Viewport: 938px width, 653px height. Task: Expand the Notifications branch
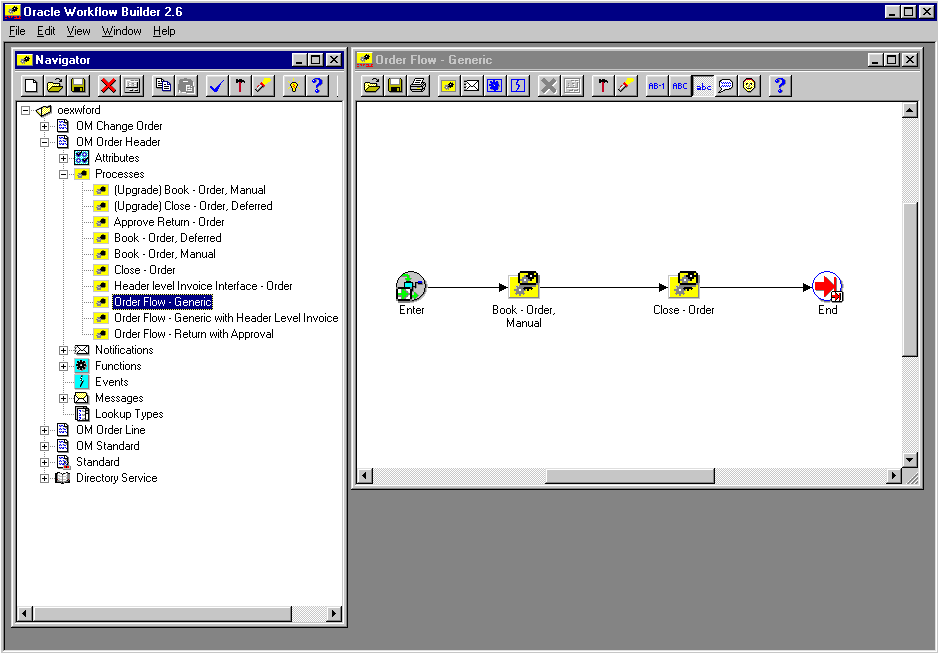coord(63,350)
